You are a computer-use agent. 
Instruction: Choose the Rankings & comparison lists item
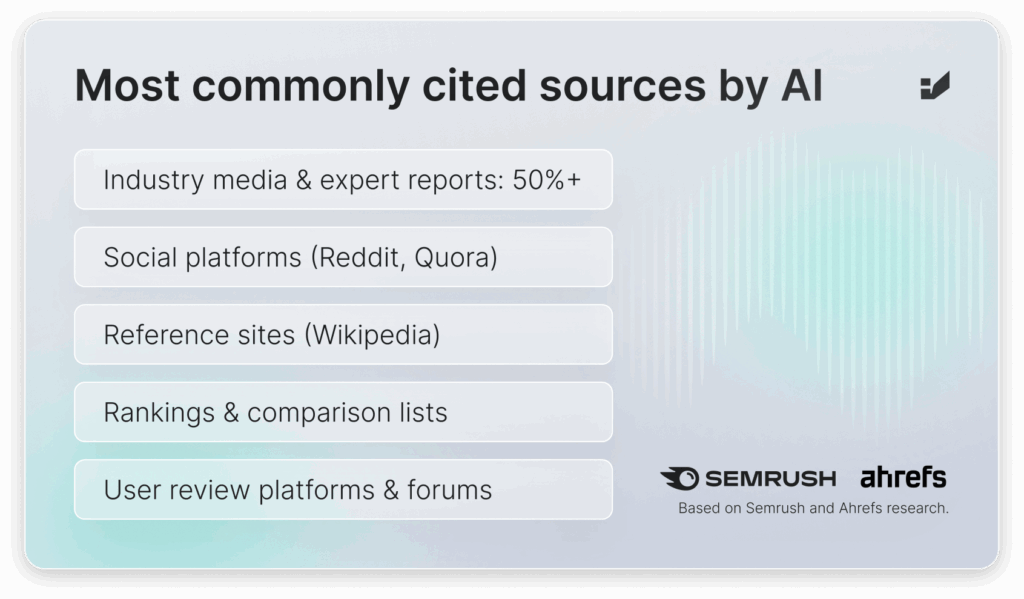pyautogui.click(x=343, y=412)
